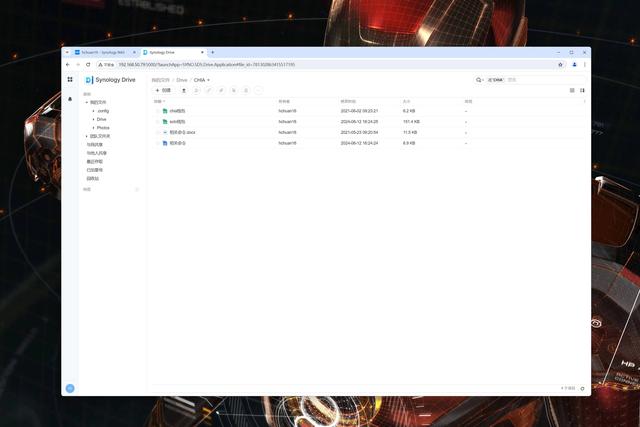Open .config folder in sidebar
The height and width of the screenshot is (427, 640).
[103, 111]
